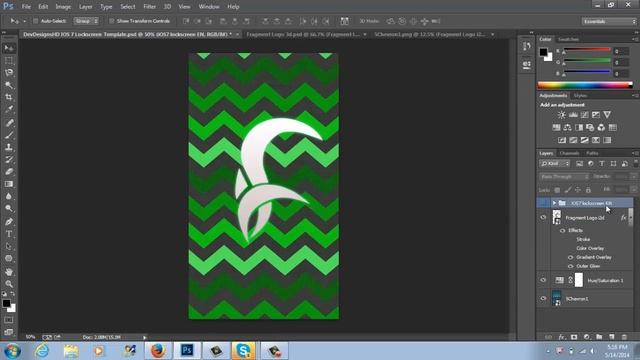This screenshot has width=640, height=360.
Task: Add a Color Balance adjustment
Action: tap(567, 127)
